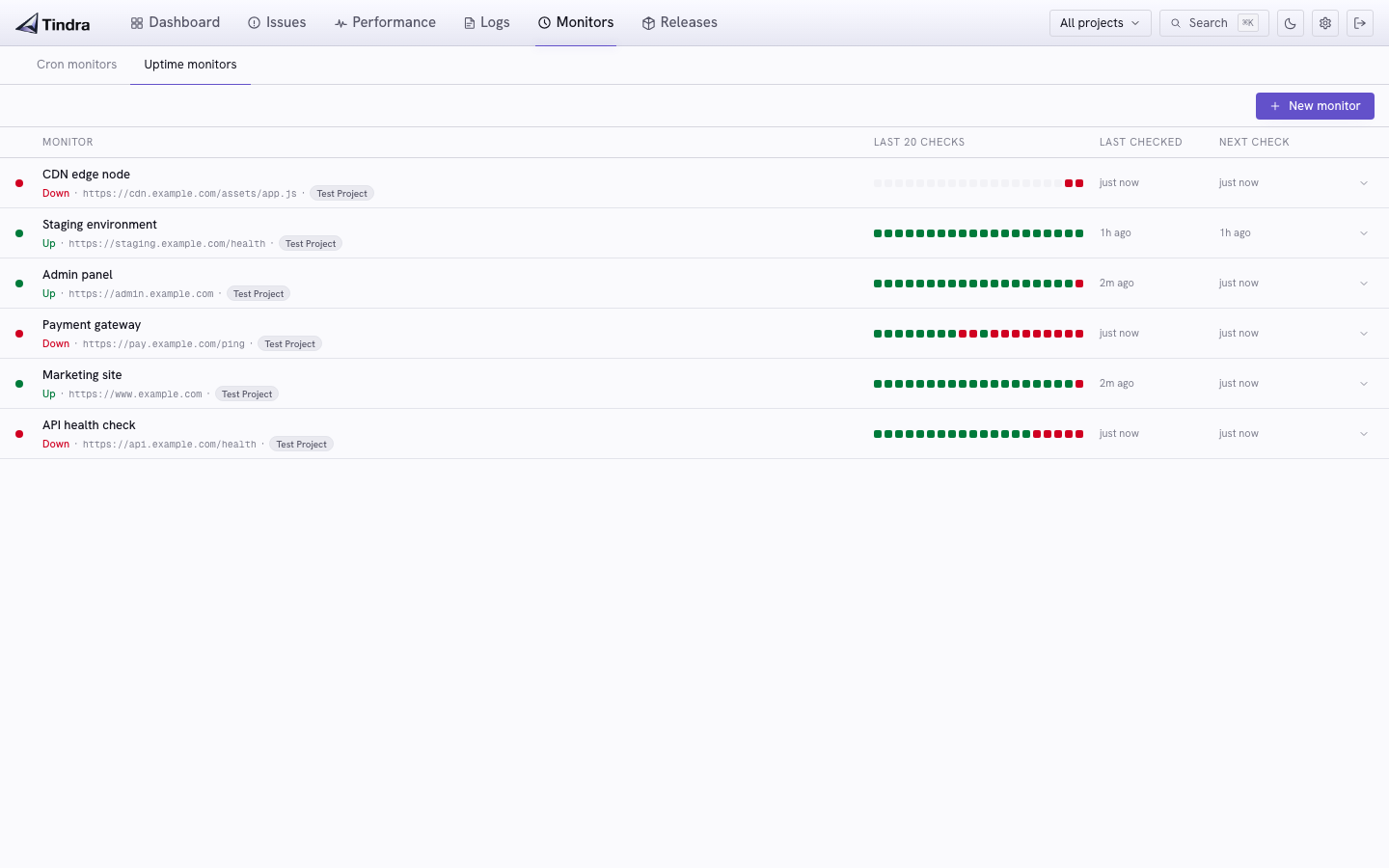The height and width of the screenshot is (868, 1389).
Task: Click the Down status on Payment gateway
Action: (56, 344)
